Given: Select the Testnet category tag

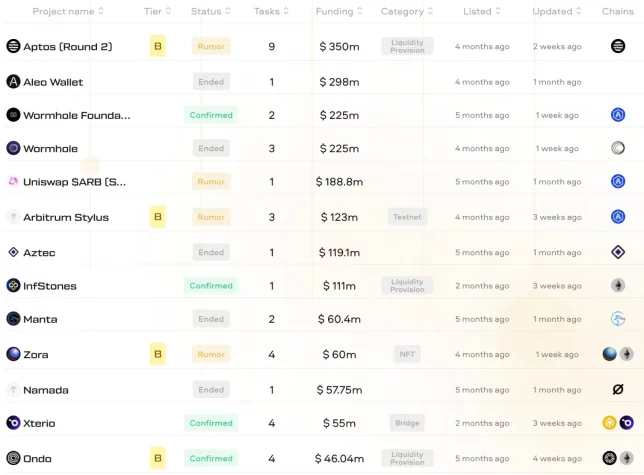Looking at the screenshot, I should (x=407, y=216).
